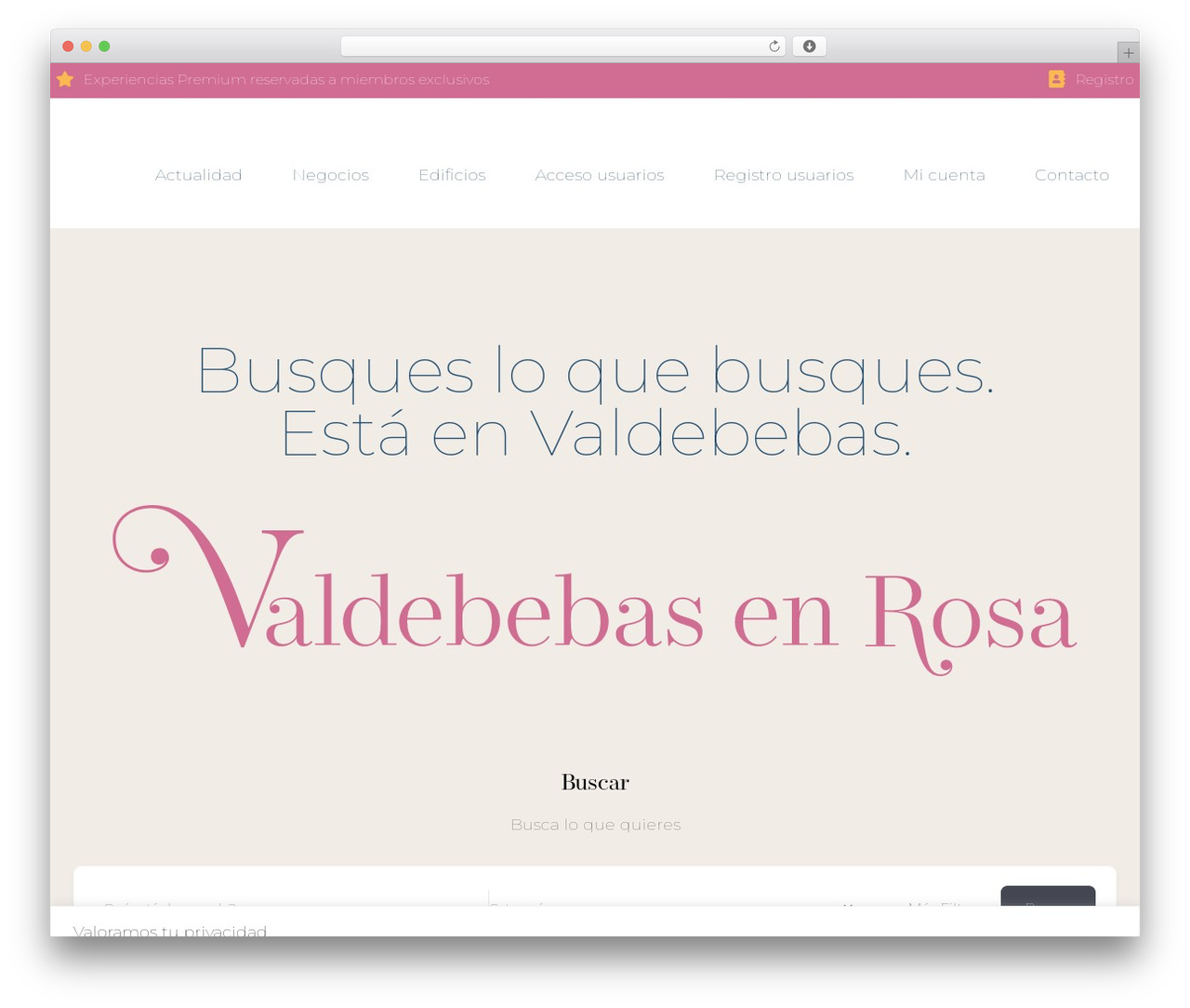
Task: Open the Negocios menu item
Action: (331, 175)
